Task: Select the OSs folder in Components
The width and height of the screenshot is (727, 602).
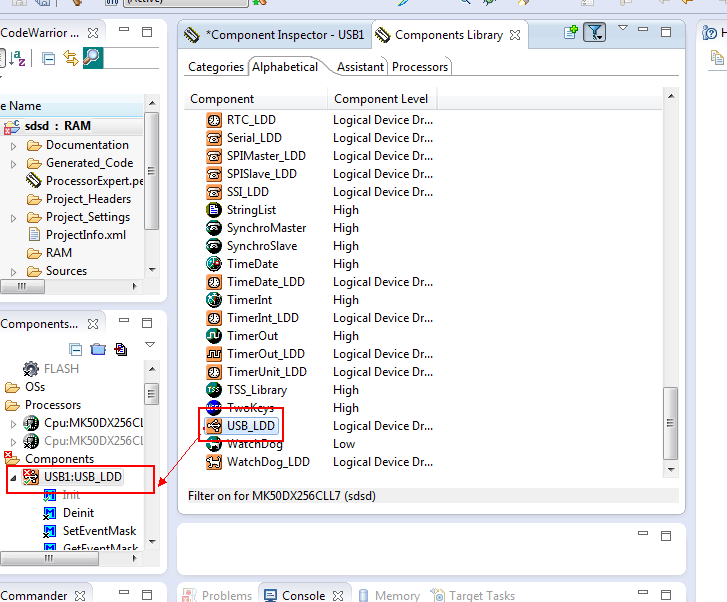Action: [x=25, y=387]
